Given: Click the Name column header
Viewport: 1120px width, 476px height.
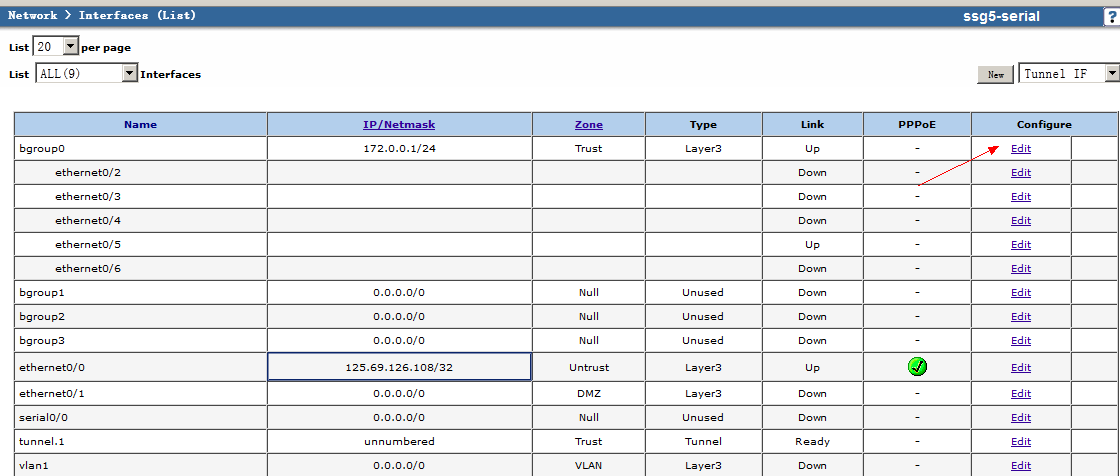Looking at the screenshot, I should 140,125.
